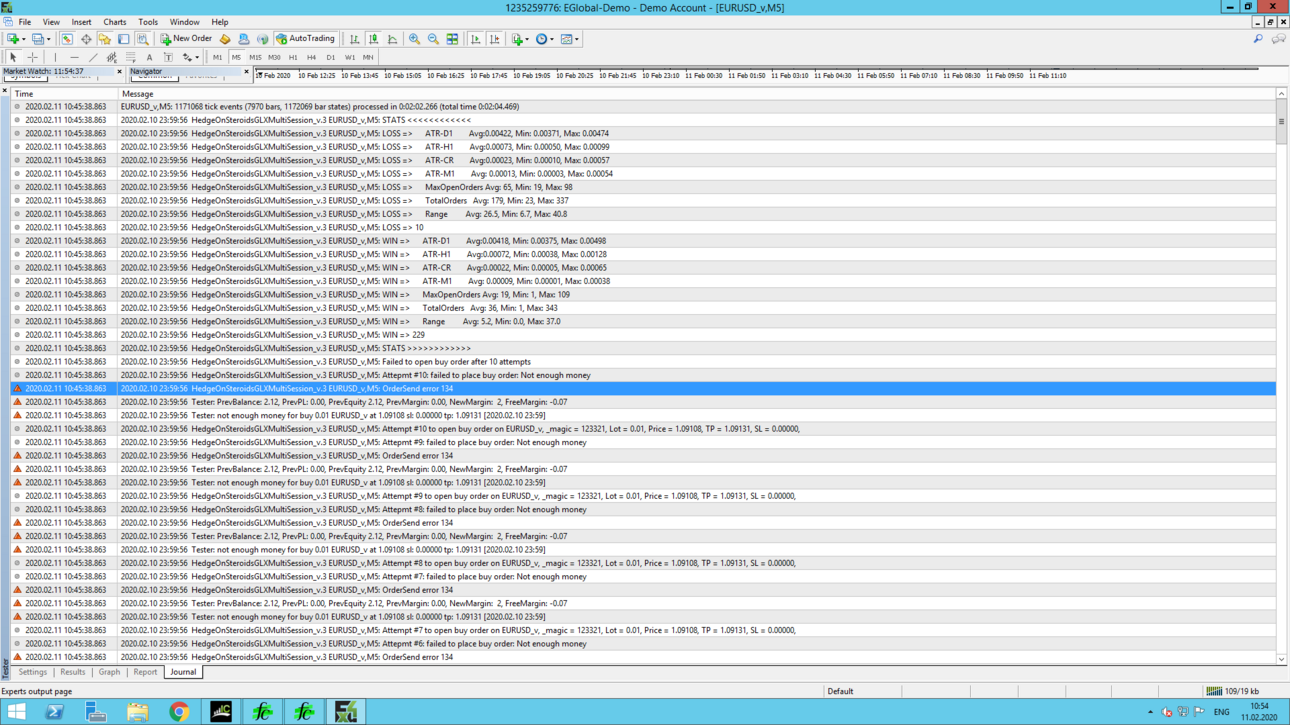The height and width of the screenshot is (725, 1290).
Task: Open the MetaEditor icon
Action: 225,39
